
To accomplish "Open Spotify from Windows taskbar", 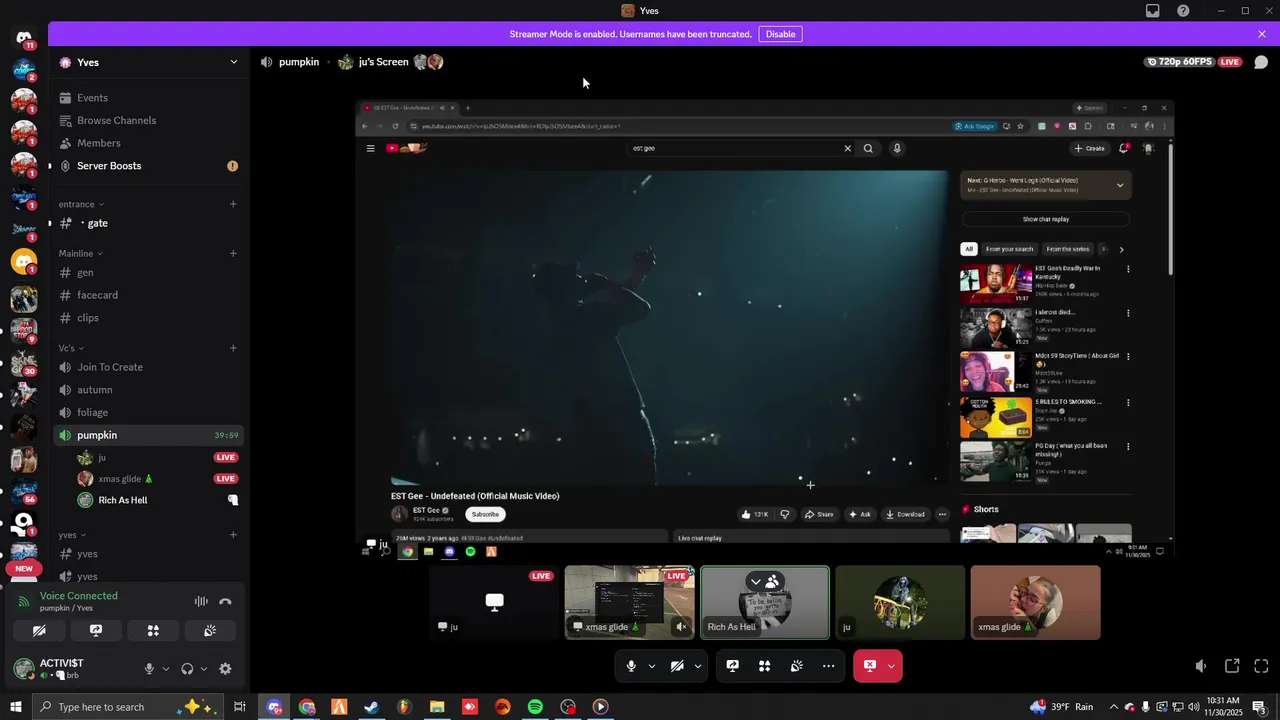I will [x=535, y=707].
